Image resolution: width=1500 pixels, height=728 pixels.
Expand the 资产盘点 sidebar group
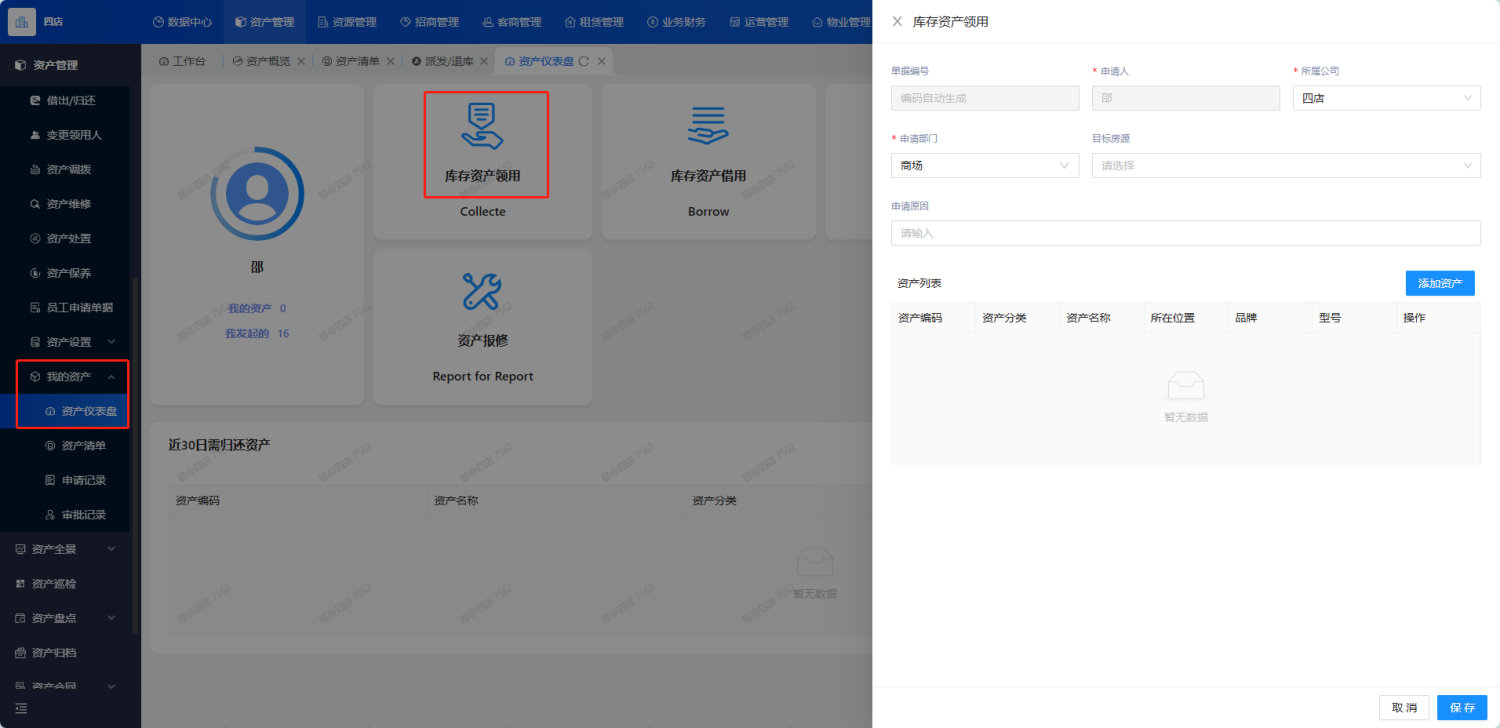(65, 618)
